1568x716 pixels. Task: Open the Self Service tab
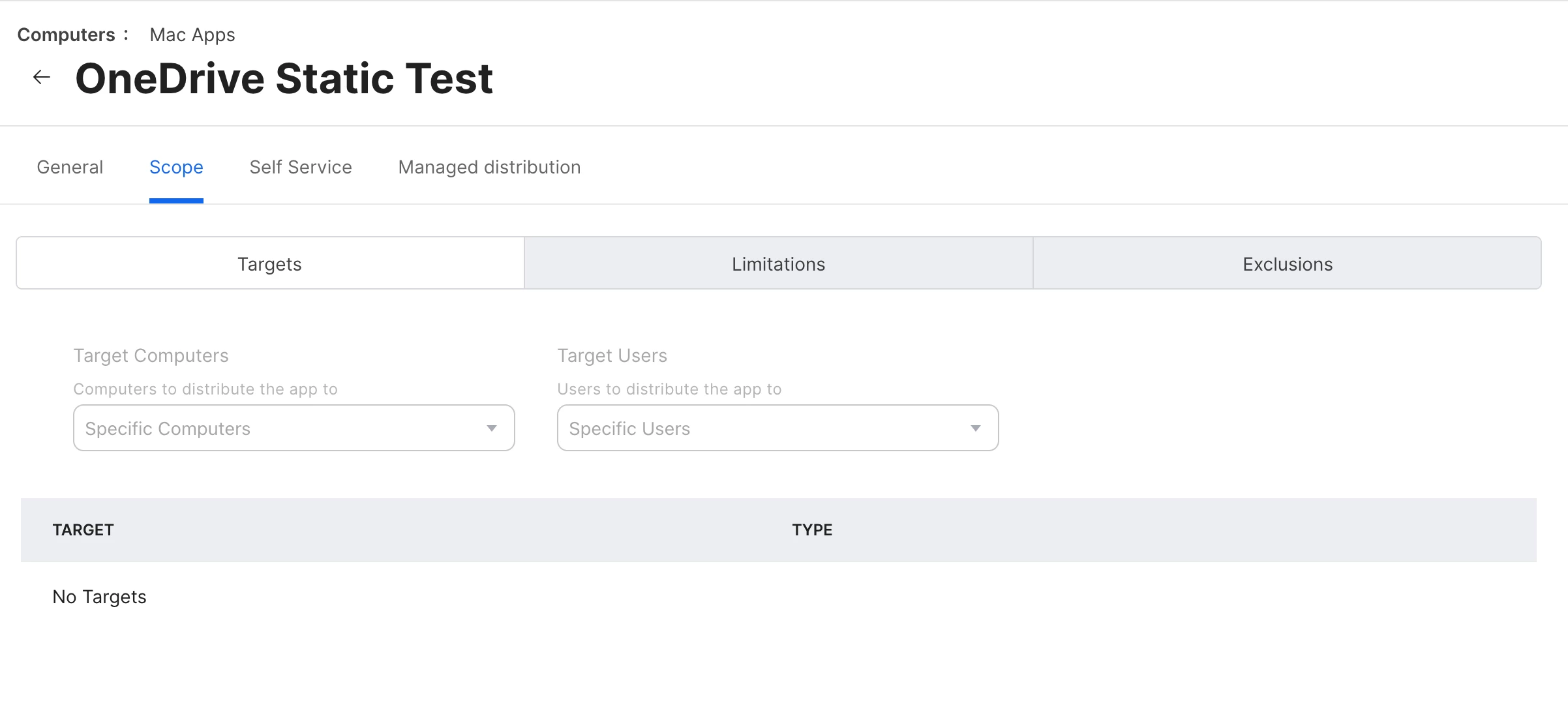(x=301, y=167)
